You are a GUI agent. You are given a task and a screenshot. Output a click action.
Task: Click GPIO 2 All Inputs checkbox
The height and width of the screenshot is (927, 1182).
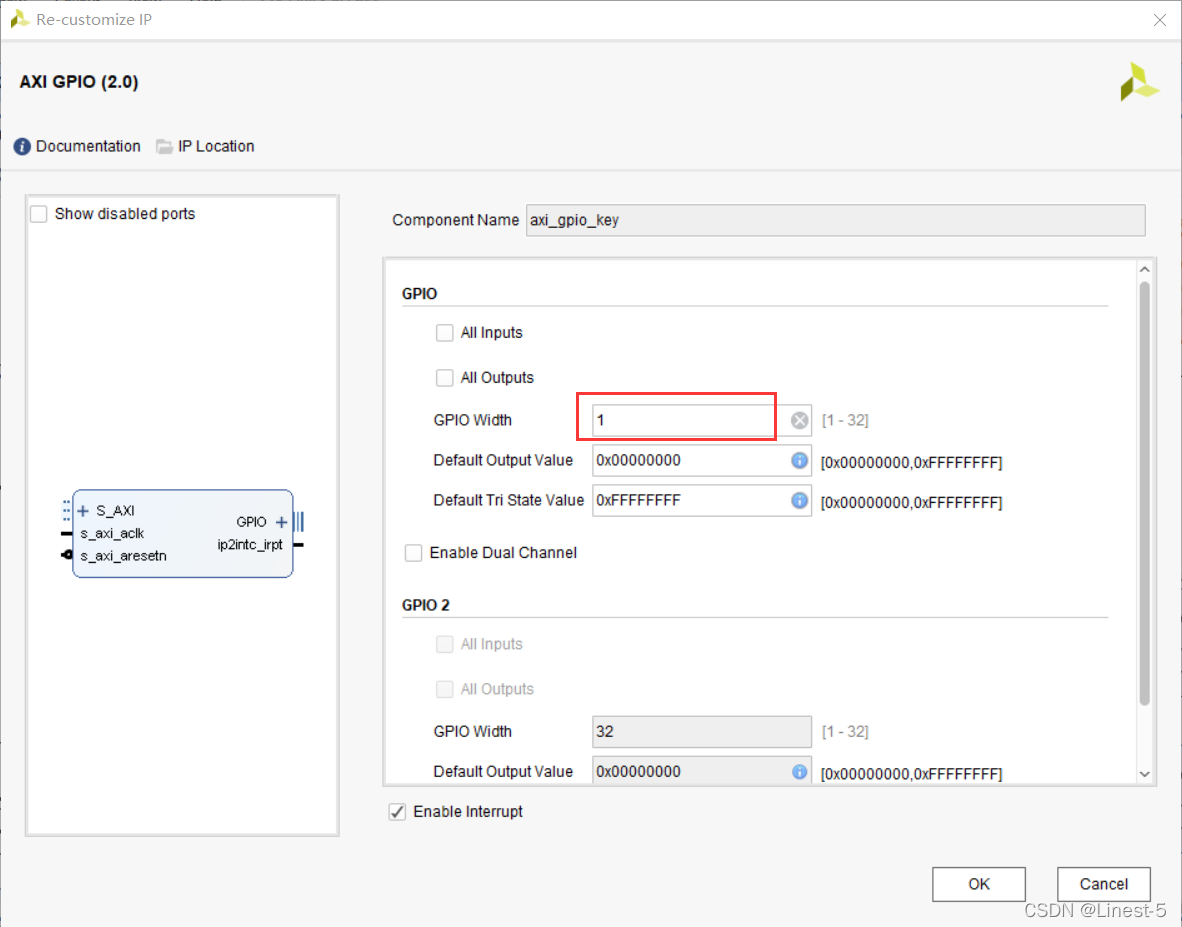coord(445,644)
